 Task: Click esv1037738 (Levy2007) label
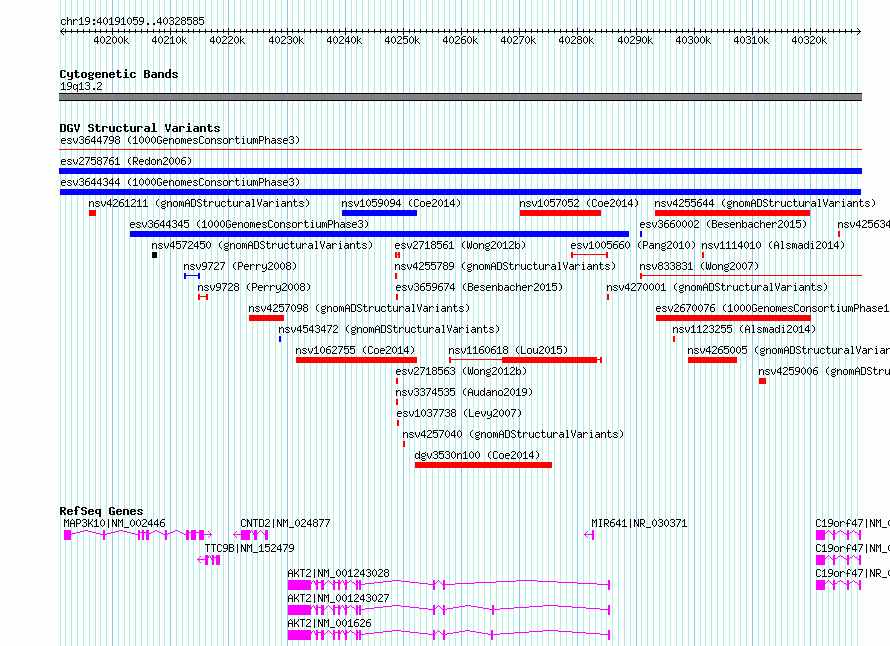[x=459, y=413]
